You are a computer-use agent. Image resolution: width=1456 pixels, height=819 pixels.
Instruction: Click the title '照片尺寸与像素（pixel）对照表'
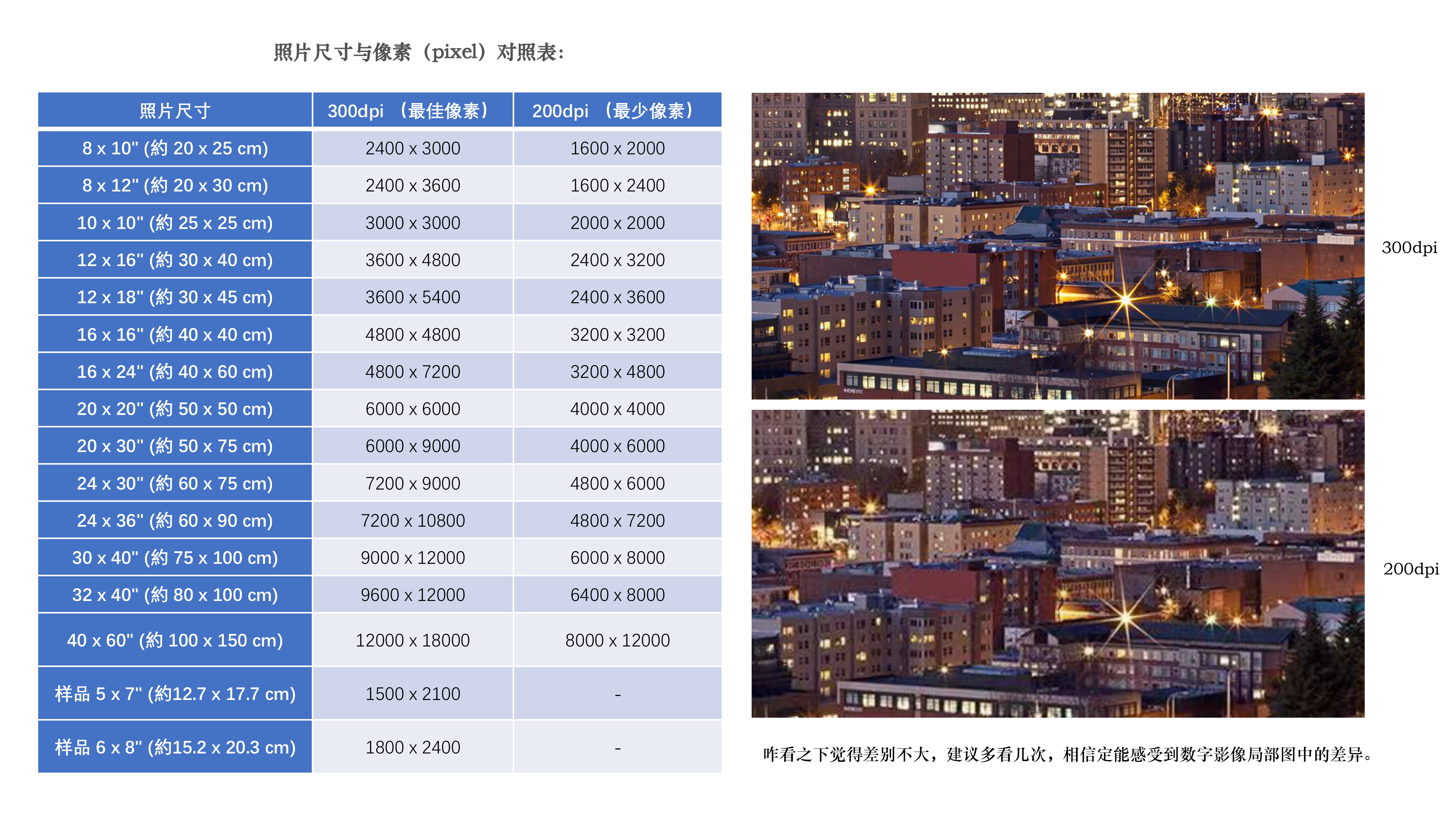tap(419, 52)
